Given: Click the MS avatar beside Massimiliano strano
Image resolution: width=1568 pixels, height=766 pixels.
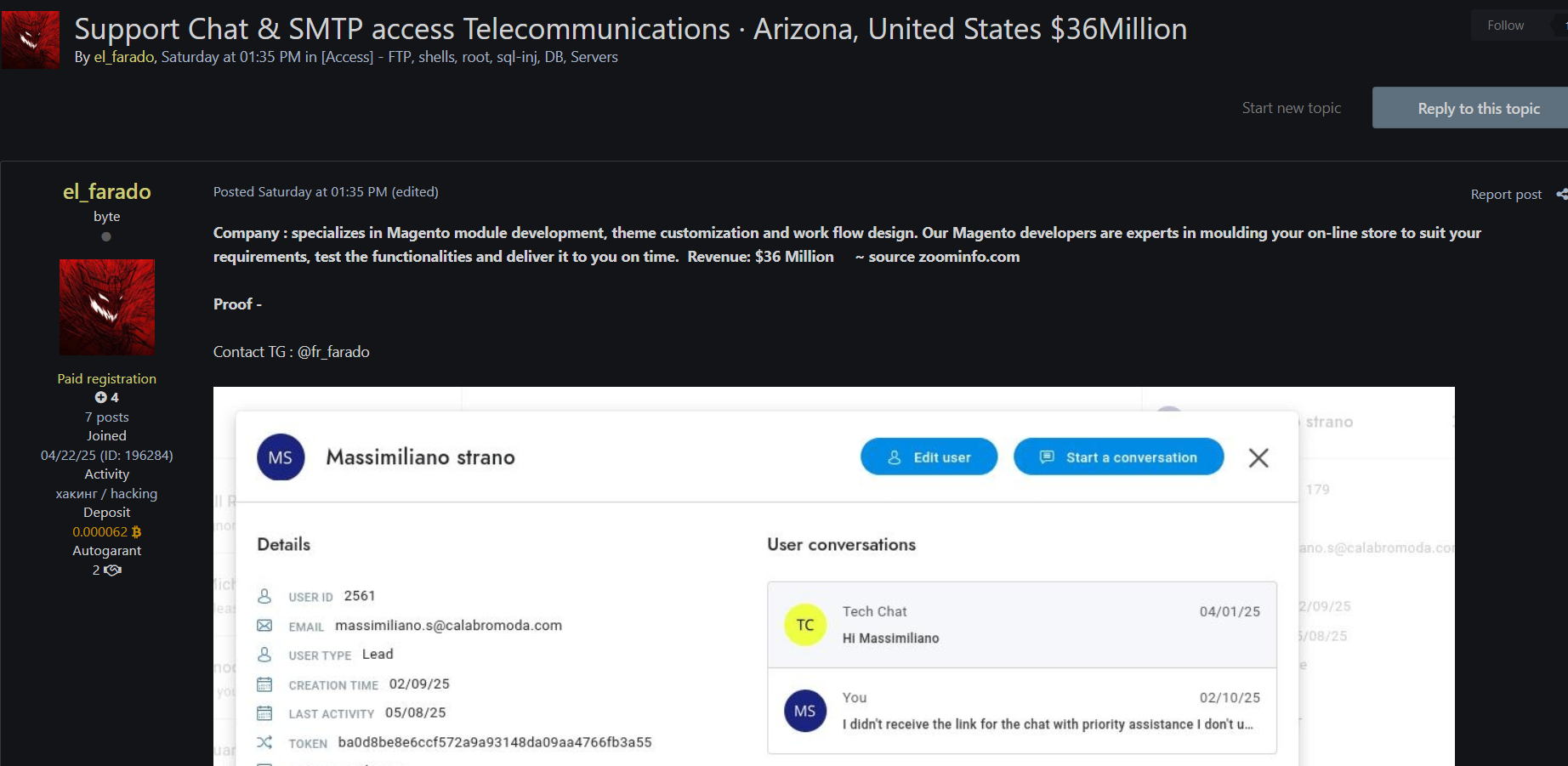Looking at the screenshot, I should tap(280, 457).
